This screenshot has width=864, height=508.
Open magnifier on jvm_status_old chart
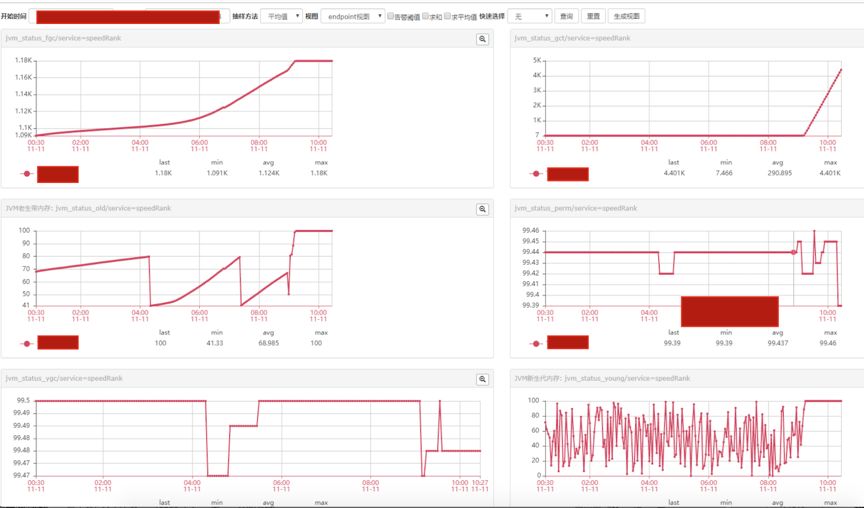point(482,209)
